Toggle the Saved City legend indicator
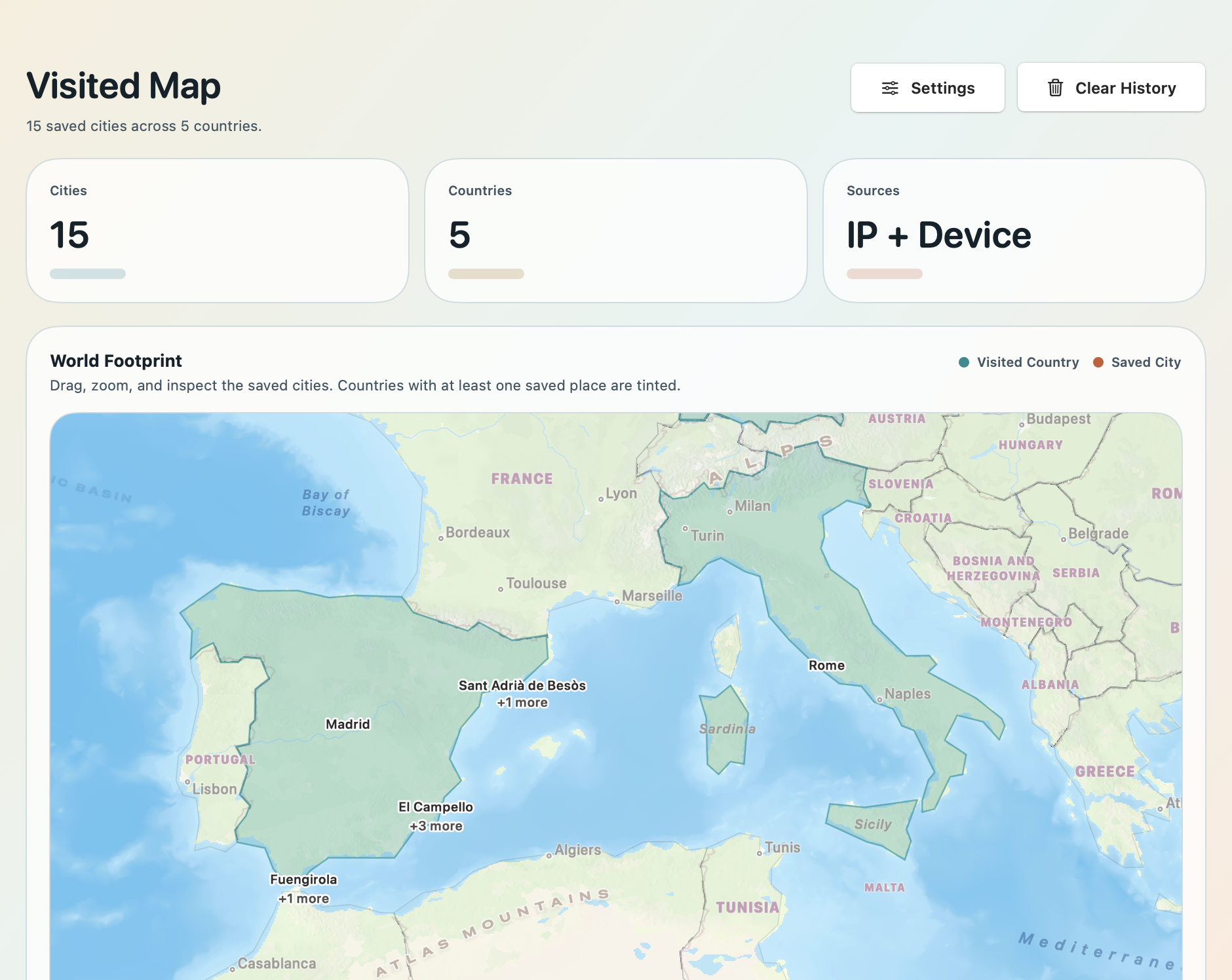This screenshot has width=1232, height=980. 1098,362
